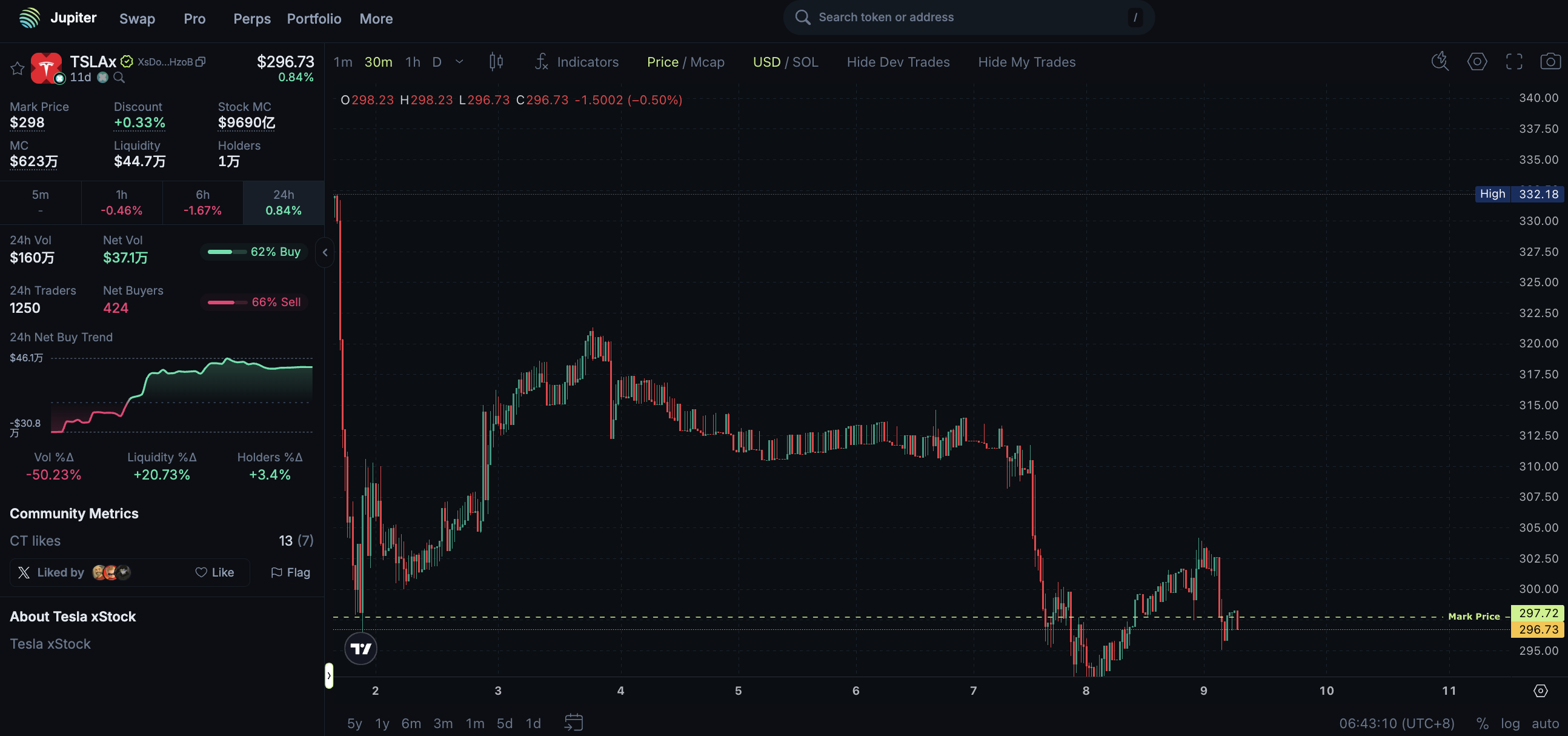Expand the timeframe interval dropdown
Viewport: 1568px width, 736px height.
460,62
